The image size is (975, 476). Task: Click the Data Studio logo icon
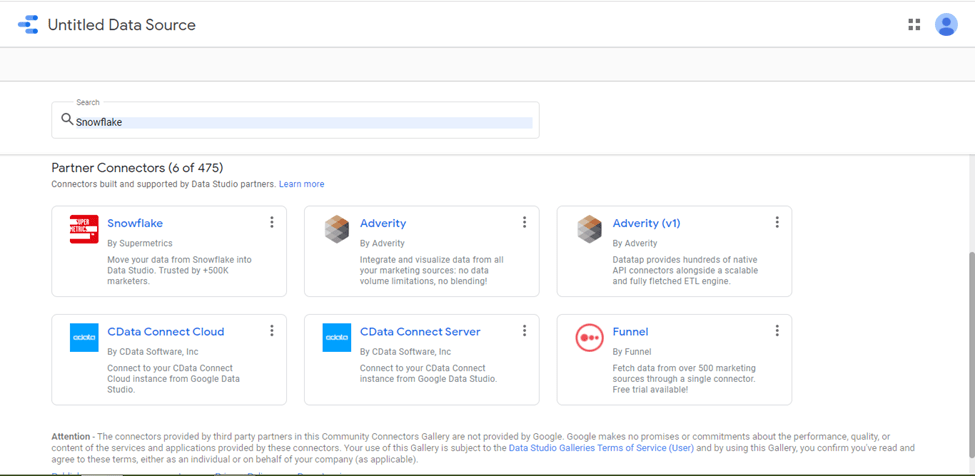point(28,25)
